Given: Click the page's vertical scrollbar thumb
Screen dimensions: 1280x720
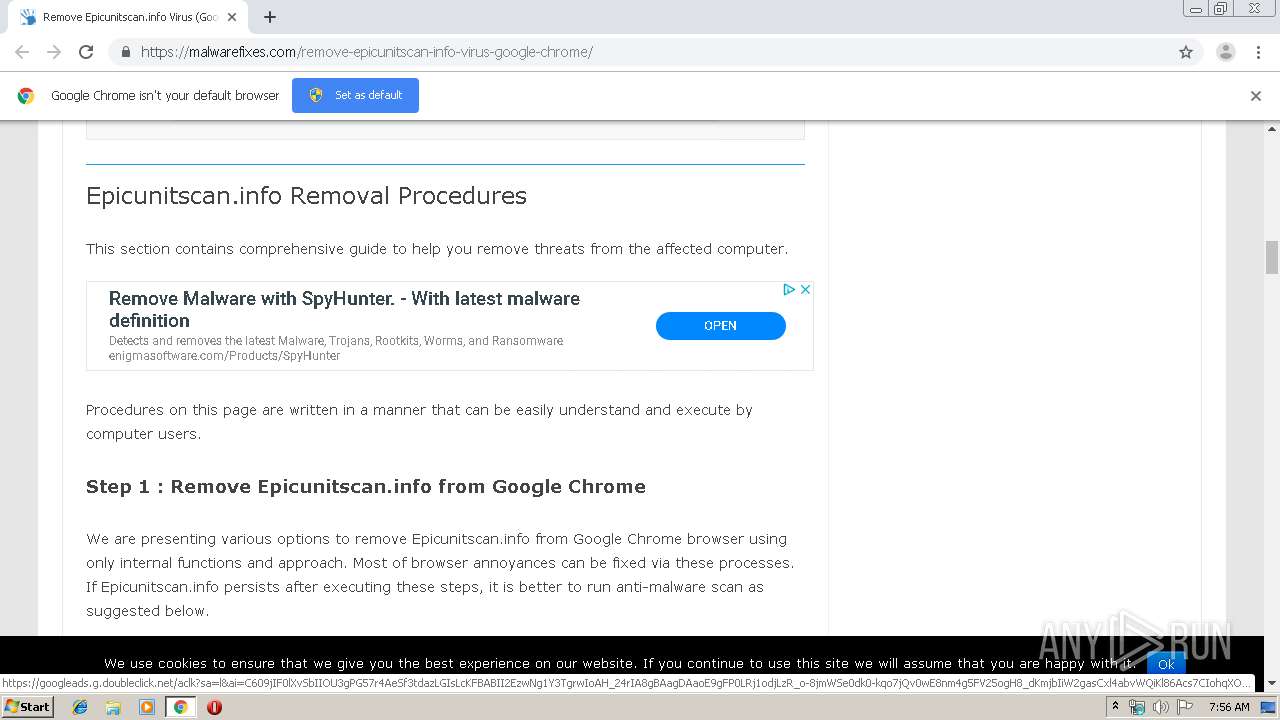Looking at the screenshot, I should point(1272,257).
